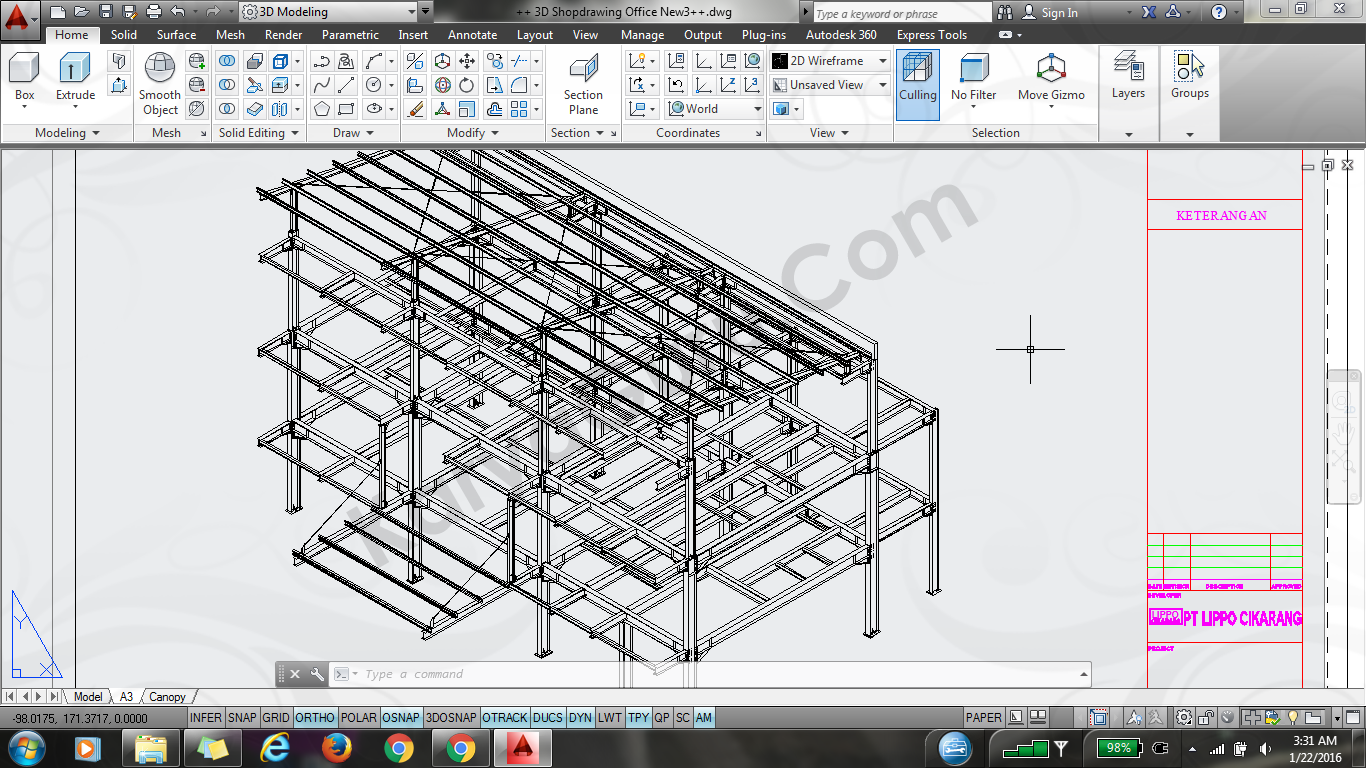Open the Canopy layout tab
The width and height of the screenshot is (1366, 768).
tap(168, 696)
